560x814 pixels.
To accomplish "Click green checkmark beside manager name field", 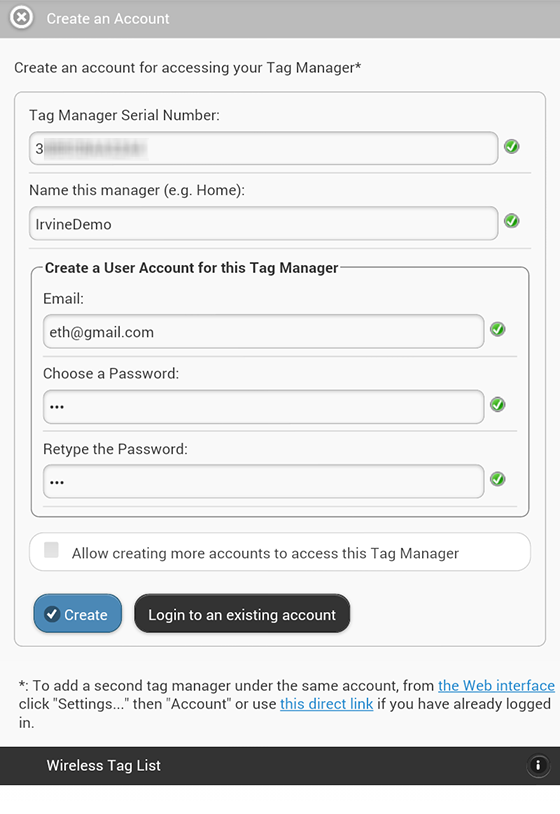I will (x=512, y=221).
